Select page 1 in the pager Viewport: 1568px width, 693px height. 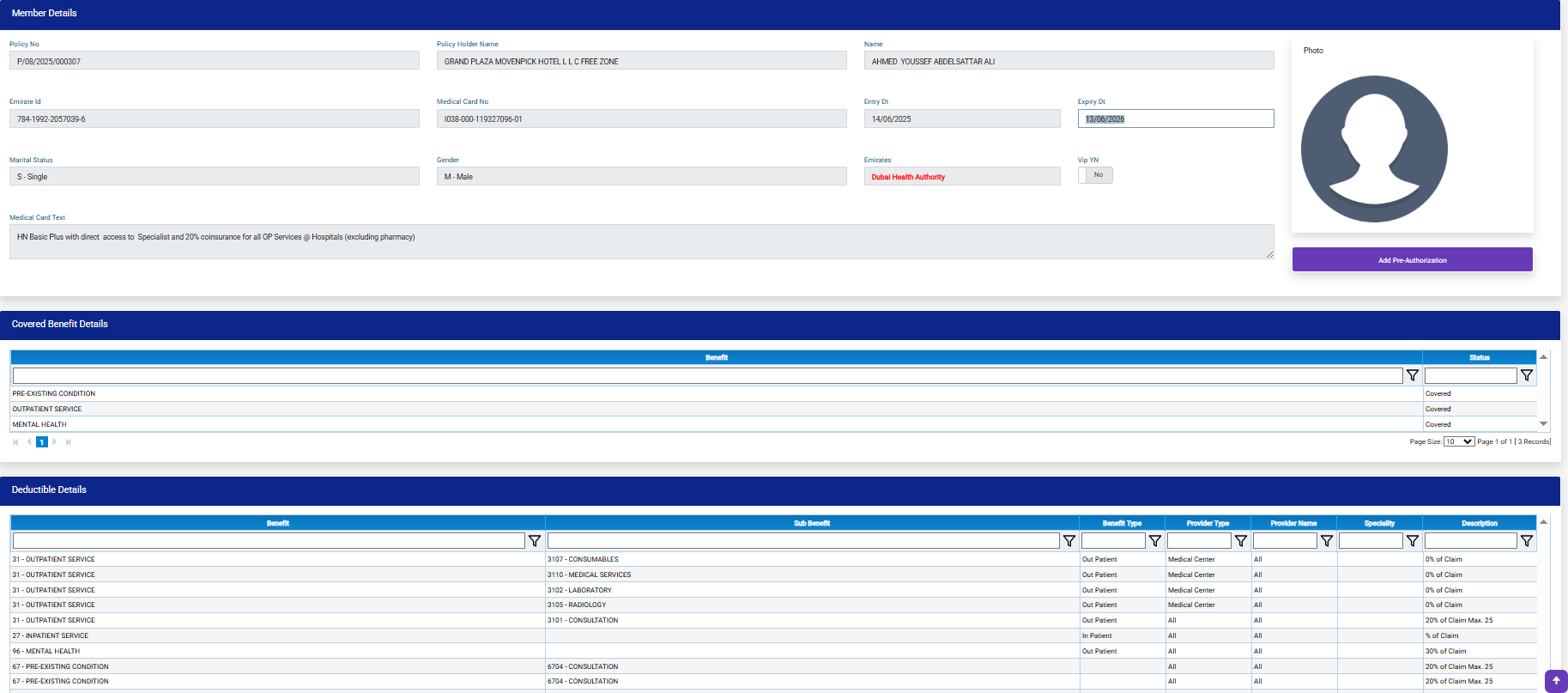coord(41,442)
